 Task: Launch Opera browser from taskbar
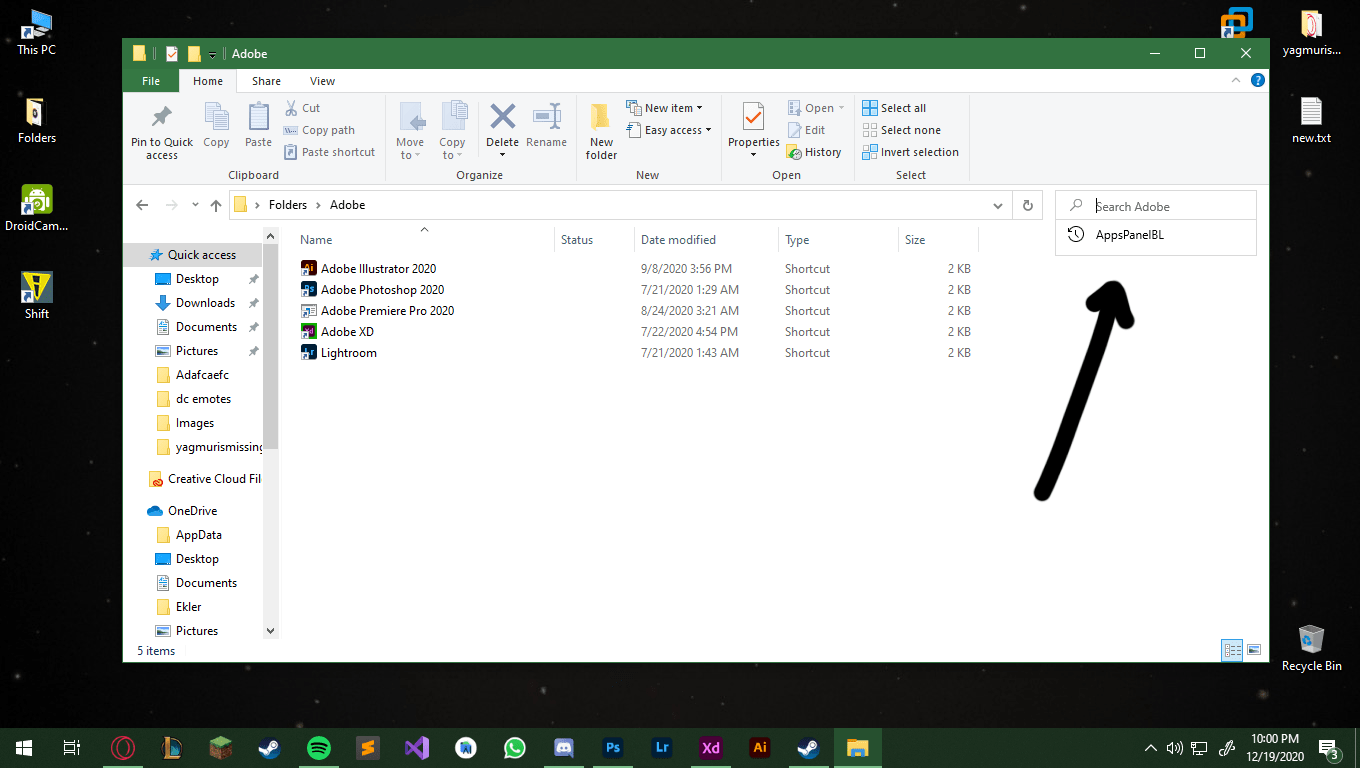pyautogui.click(x=123, y=747)
